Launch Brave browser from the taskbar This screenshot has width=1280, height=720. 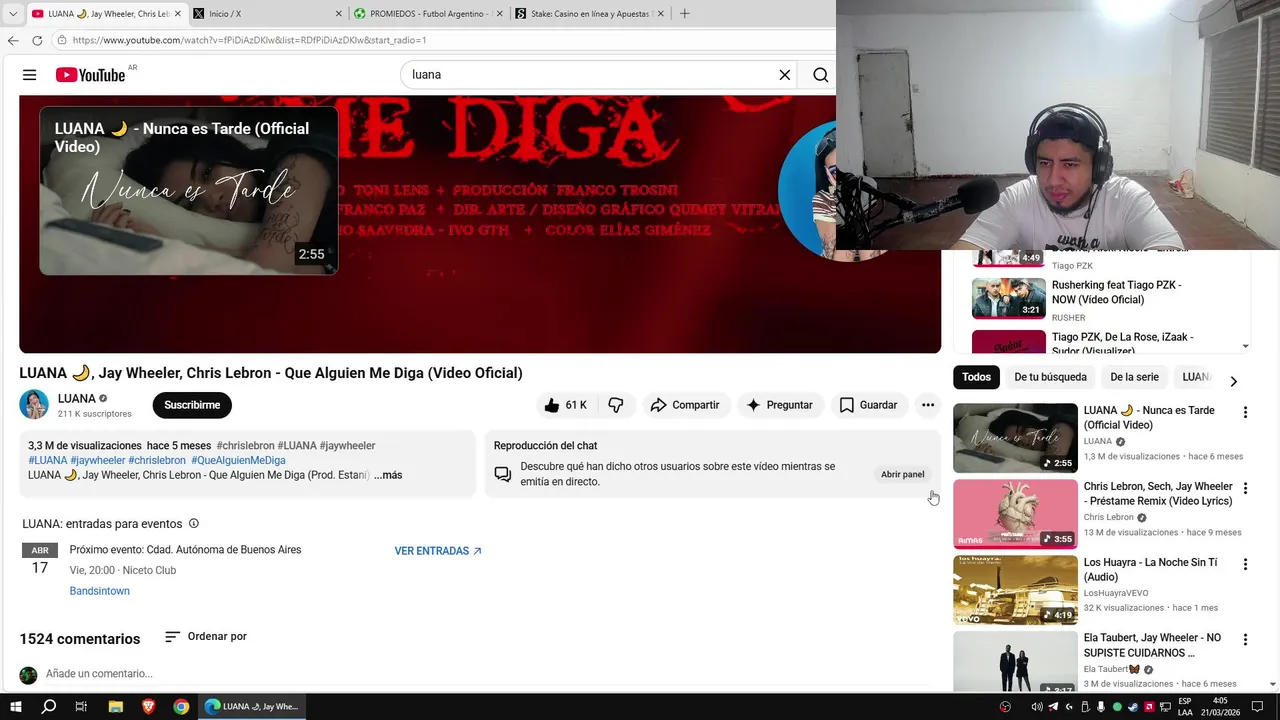148,706
